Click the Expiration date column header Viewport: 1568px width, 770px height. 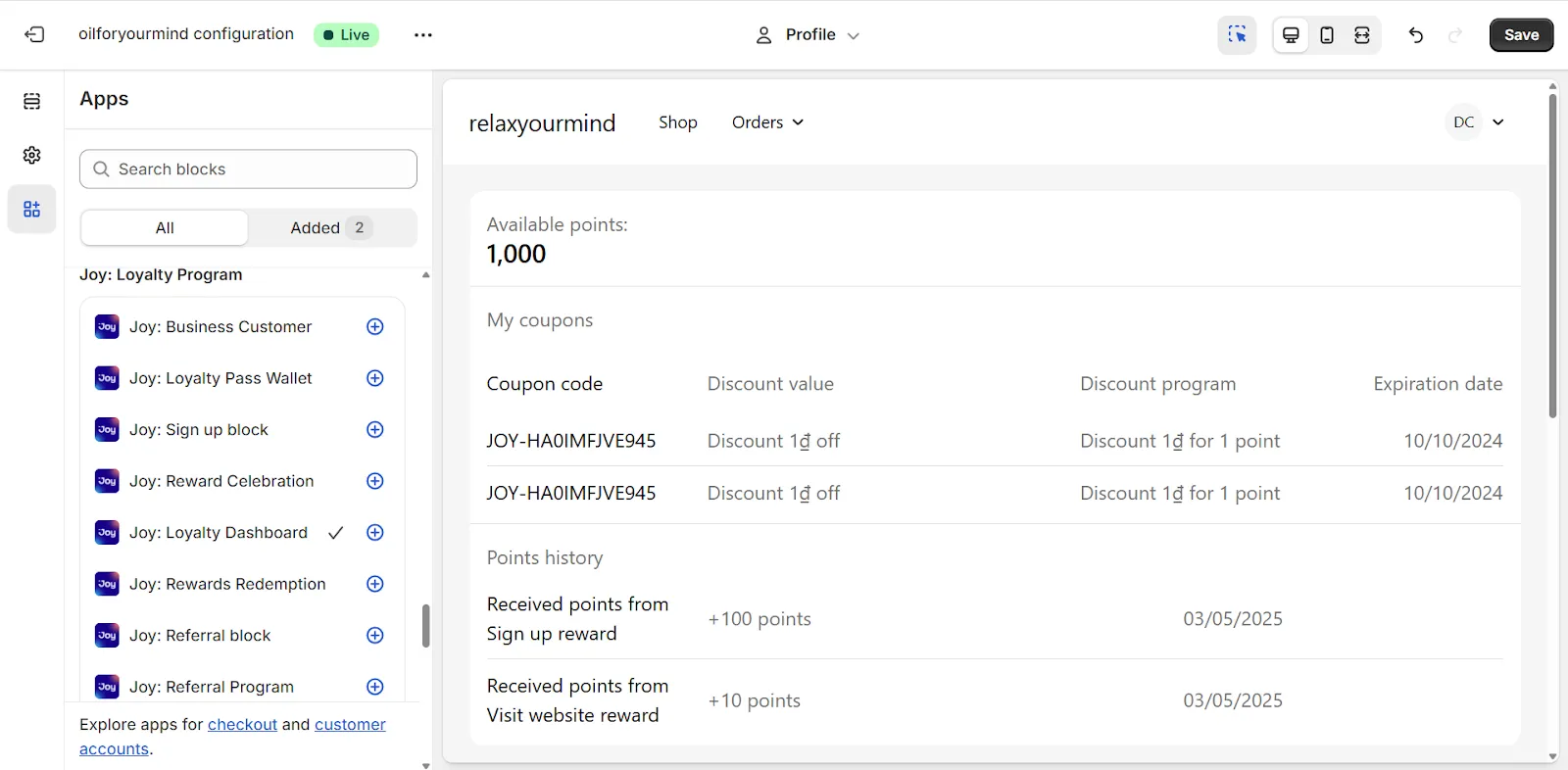(1438, 384)
